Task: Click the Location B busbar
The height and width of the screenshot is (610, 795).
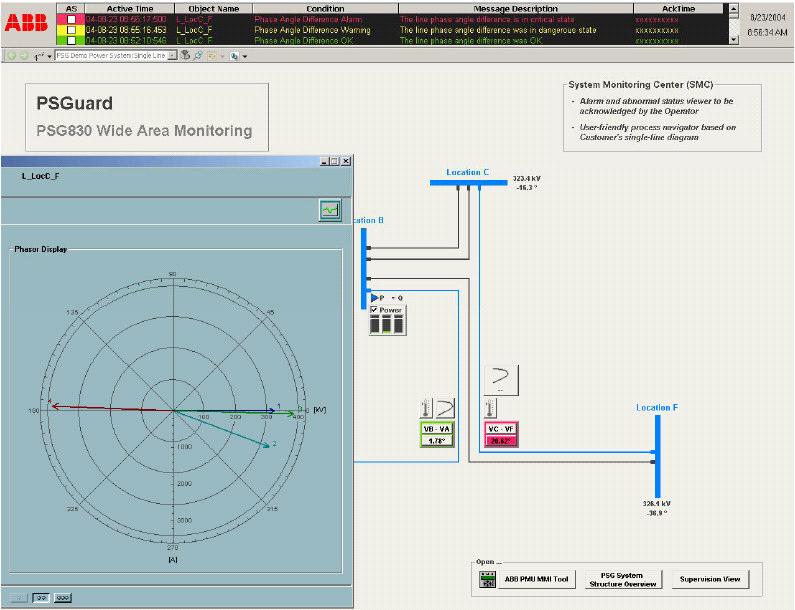Action: (x=364, y=268)
